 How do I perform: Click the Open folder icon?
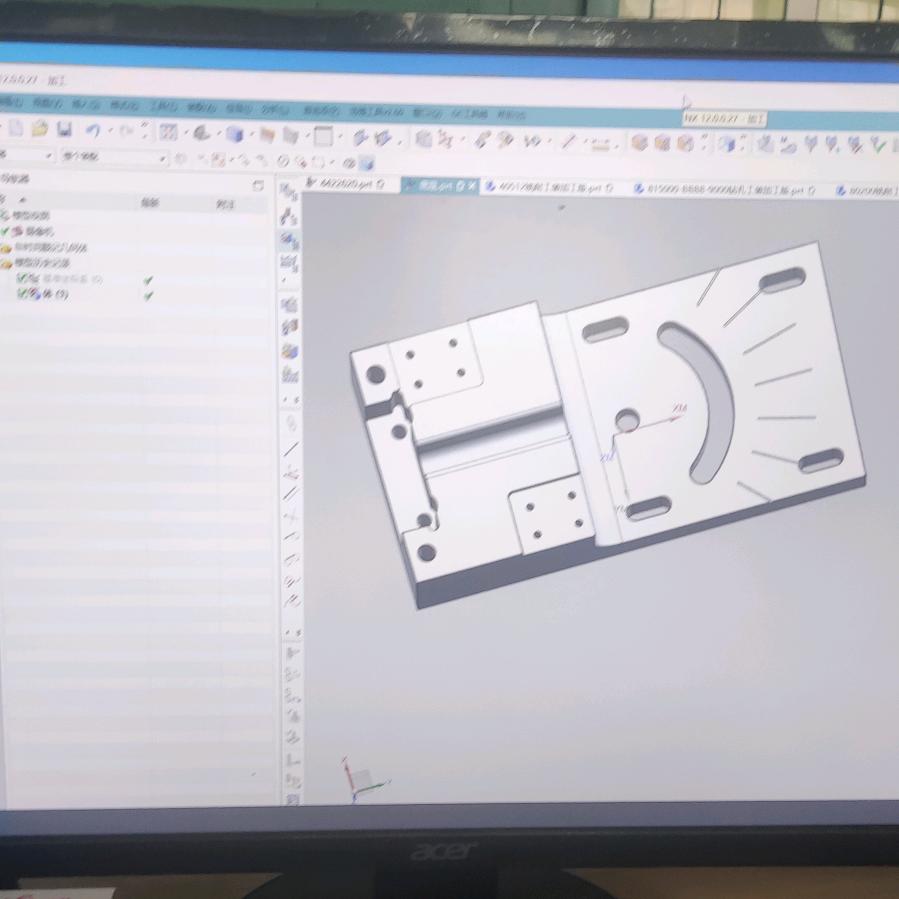(x=40, y=129)
